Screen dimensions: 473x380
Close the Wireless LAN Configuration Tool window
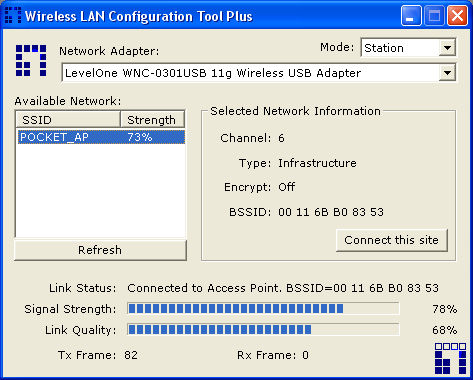[x=457, y=15]
